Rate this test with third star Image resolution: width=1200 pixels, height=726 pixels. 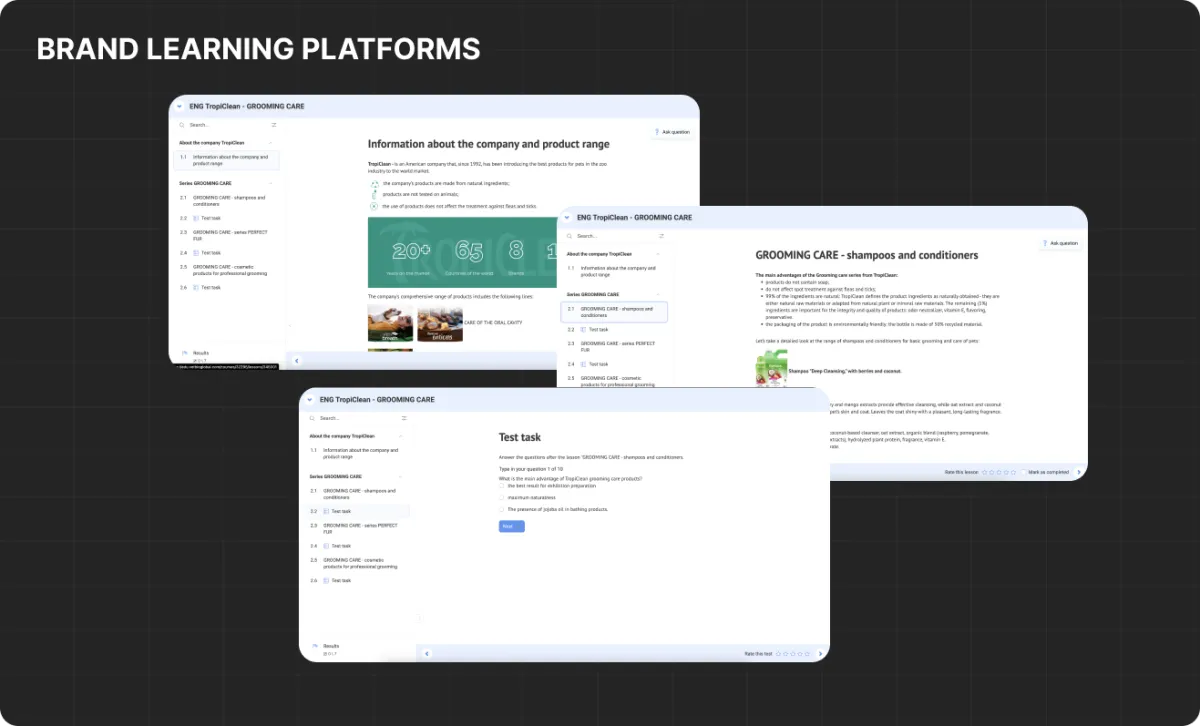(x=794, y=654)
